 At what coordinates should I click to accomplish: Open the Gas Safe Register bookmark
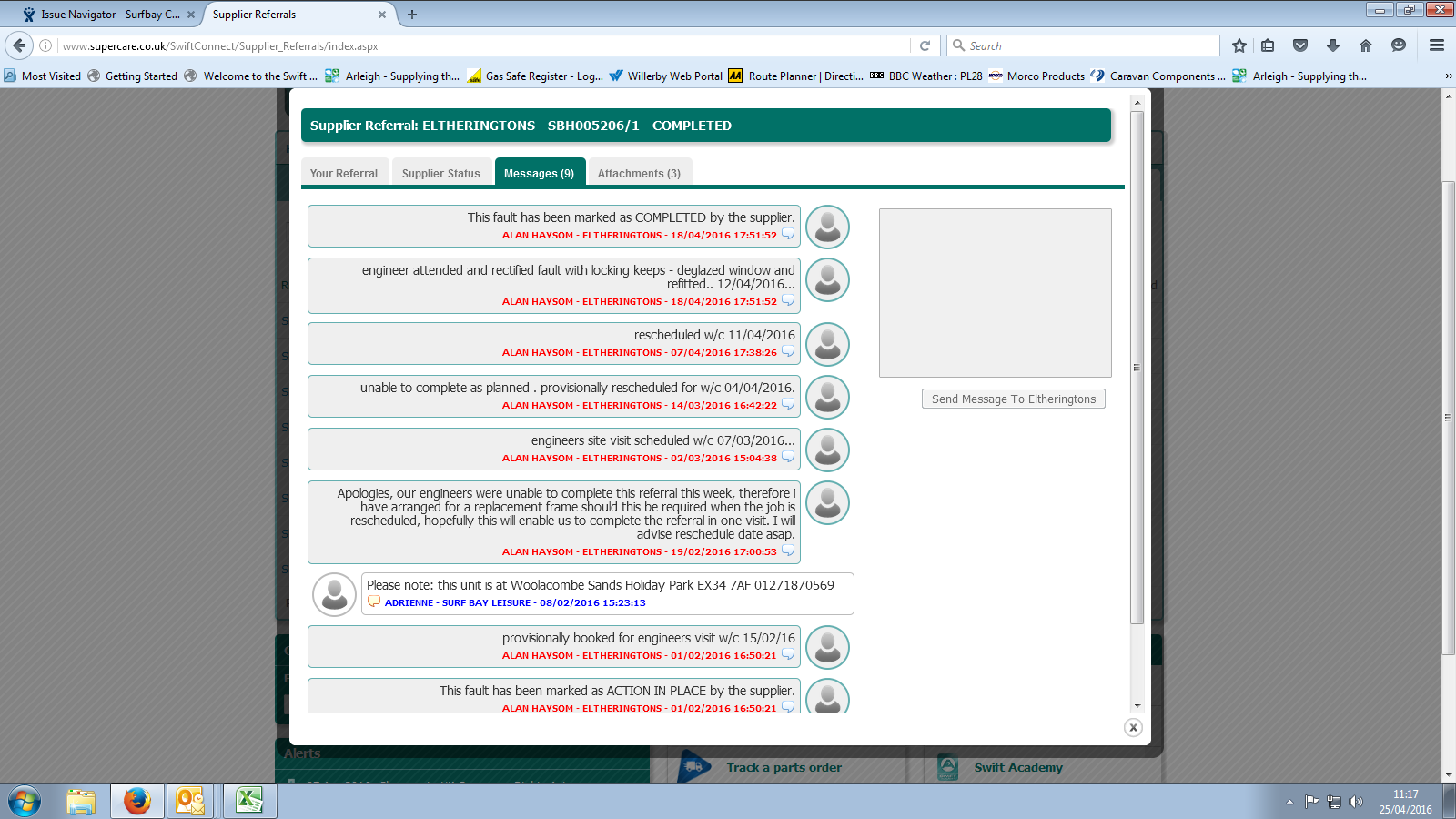[535, 76]
